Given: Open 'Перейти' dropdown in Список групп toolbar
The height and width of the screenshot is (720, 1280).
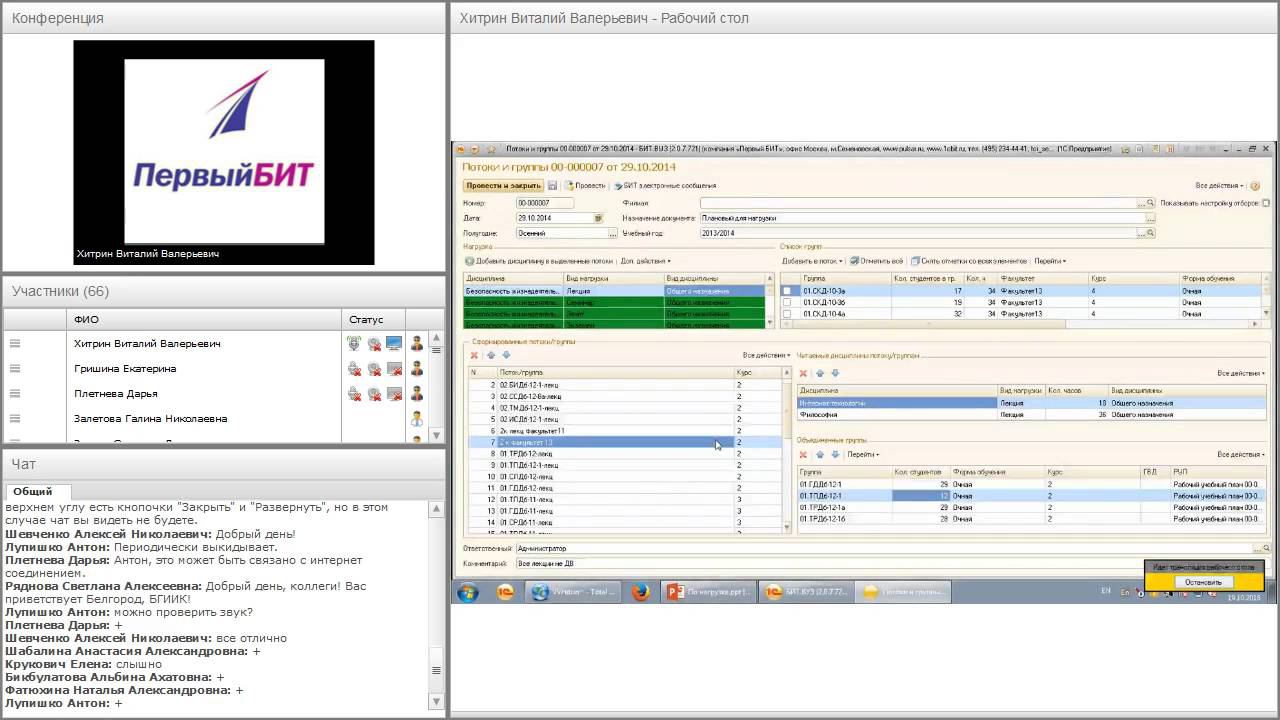Looking at the screenshot, I should click(1050, 261).
